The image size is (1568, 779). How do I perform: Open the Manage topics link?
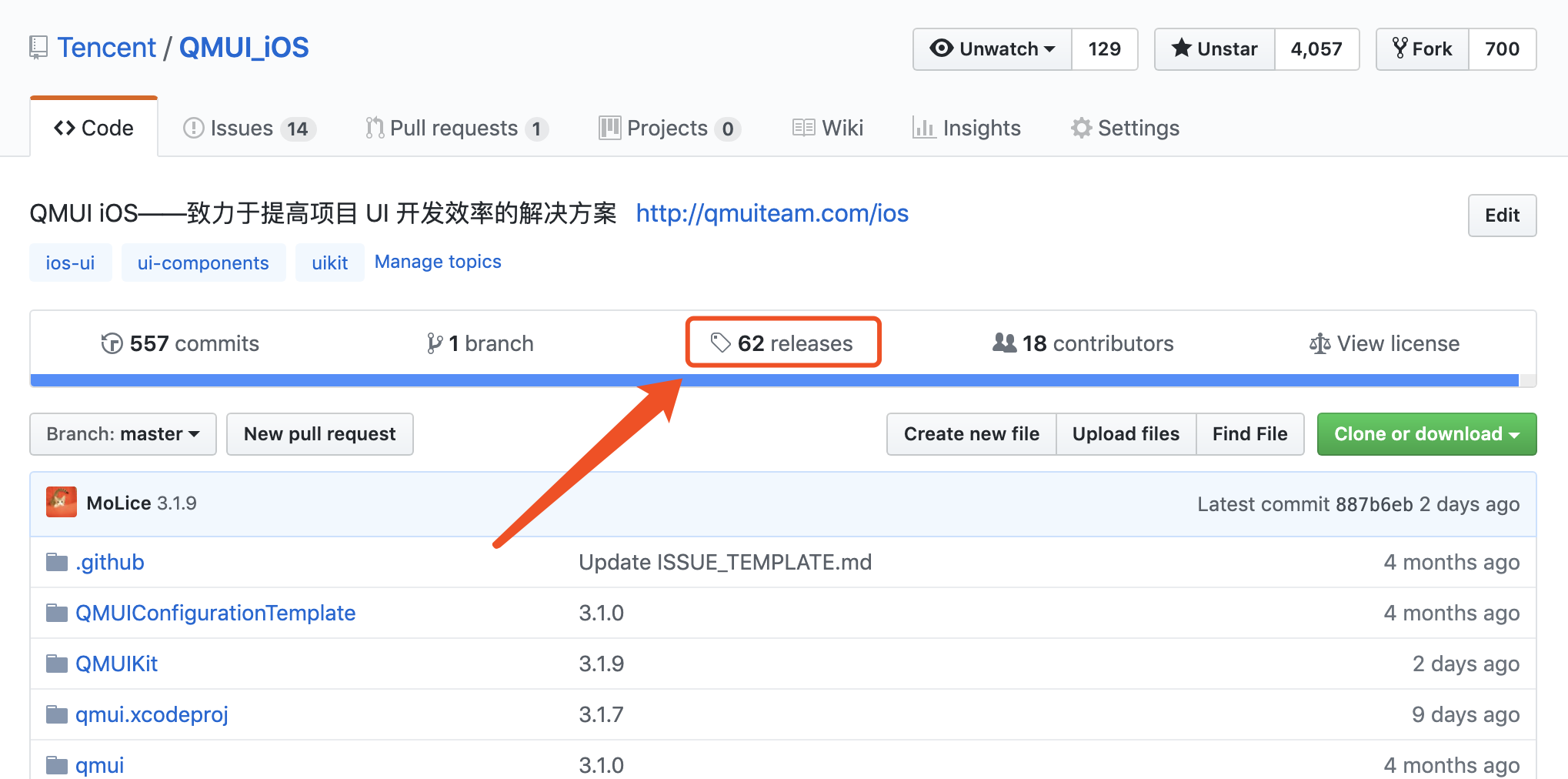(437, 262)
